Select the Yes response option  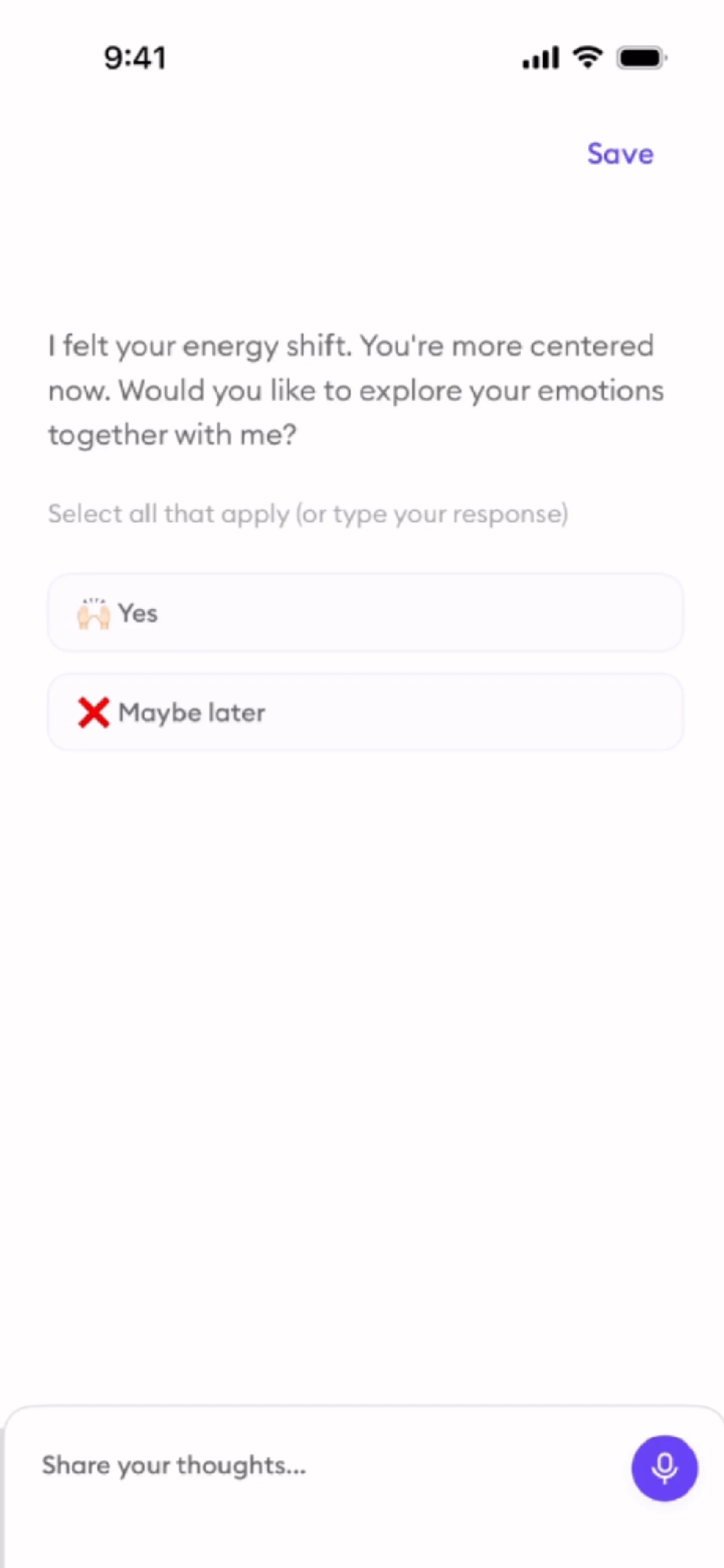pos(365,613)
